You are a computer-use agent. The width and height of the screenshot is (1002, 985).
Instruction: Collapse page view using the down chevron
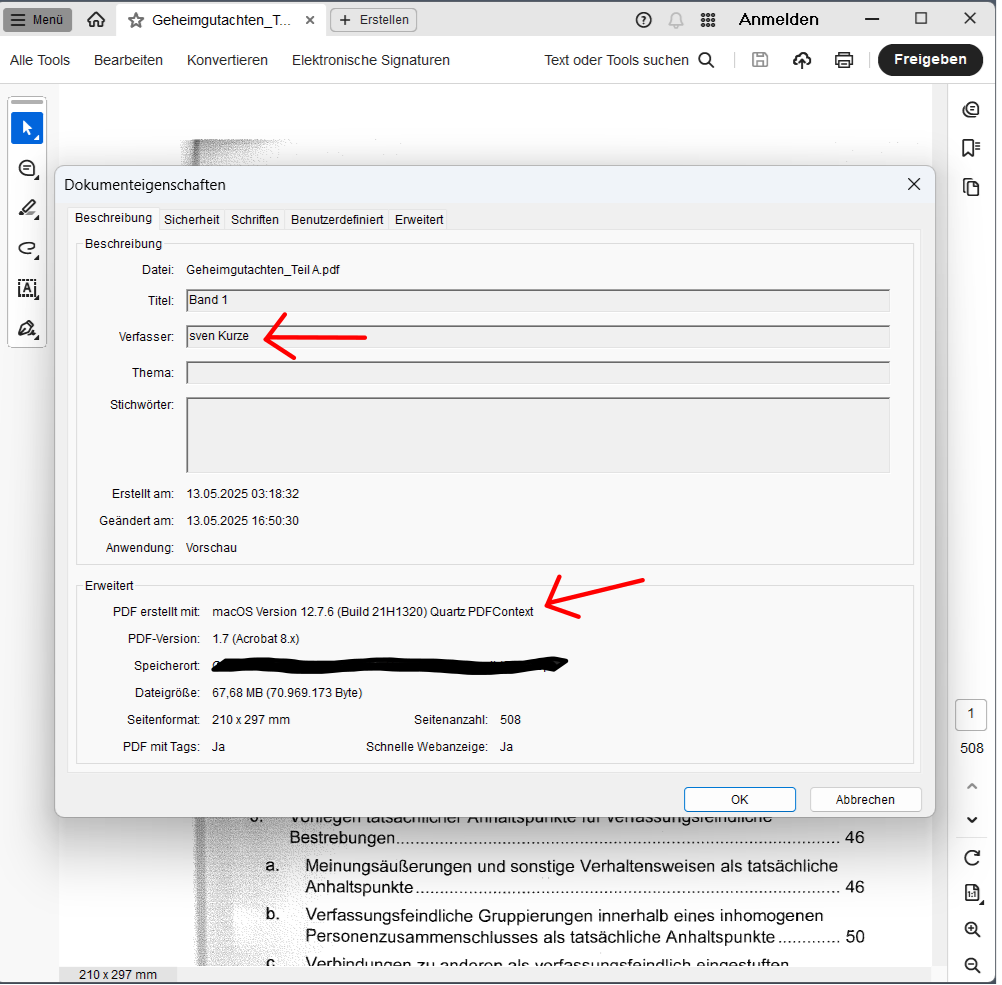[x=971, y=819]
